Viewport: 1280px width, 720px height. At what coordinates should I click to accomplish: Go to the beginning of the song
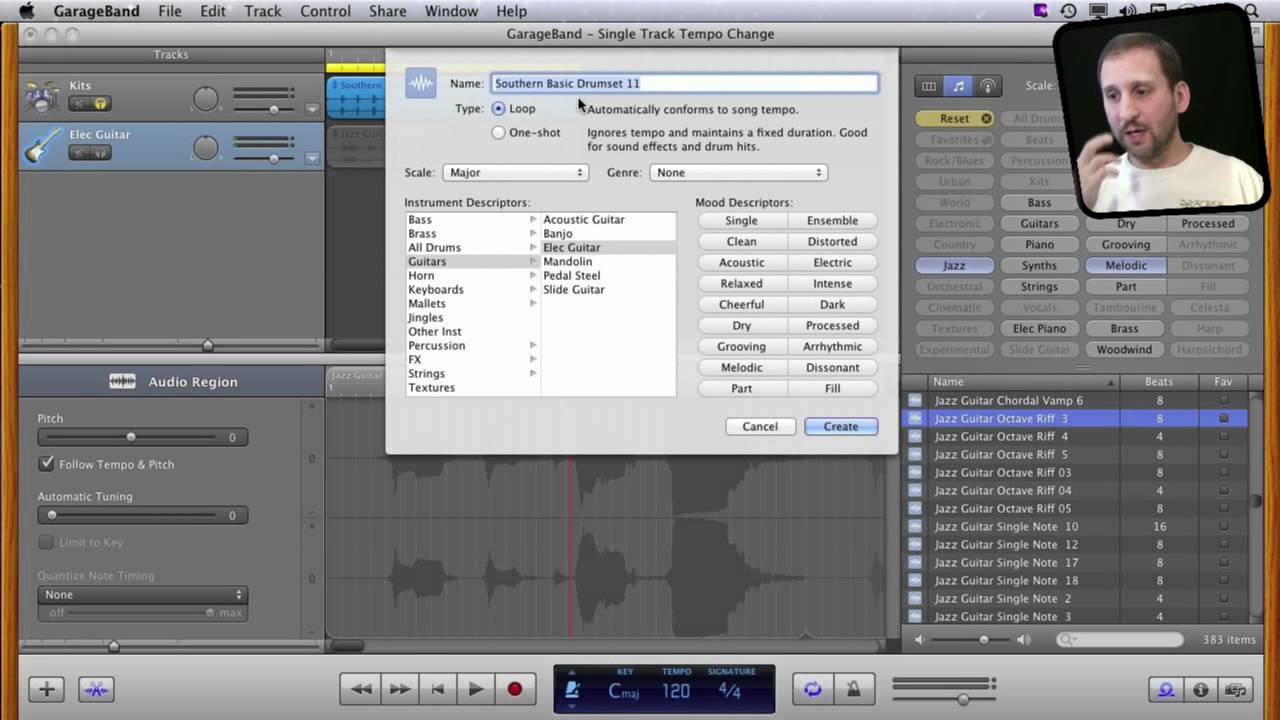point(437,689)
